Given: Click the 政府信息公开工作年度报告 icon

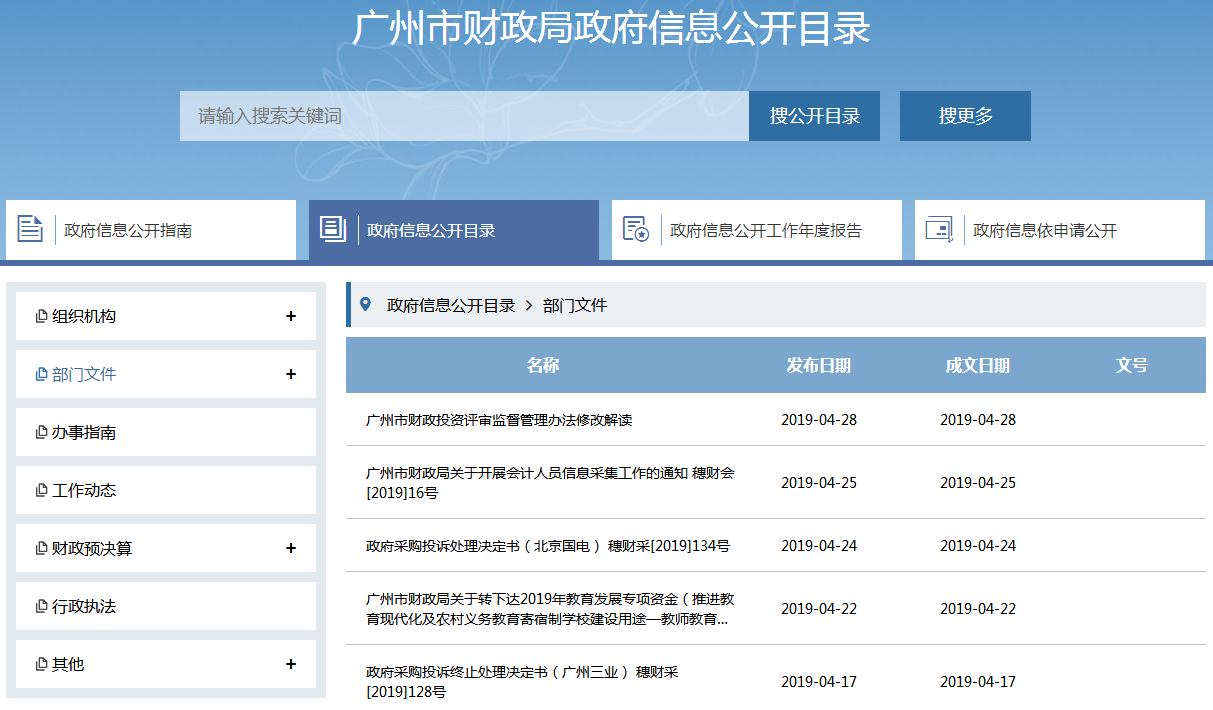Looking at the screenshot, I should (x=636, y=229).
